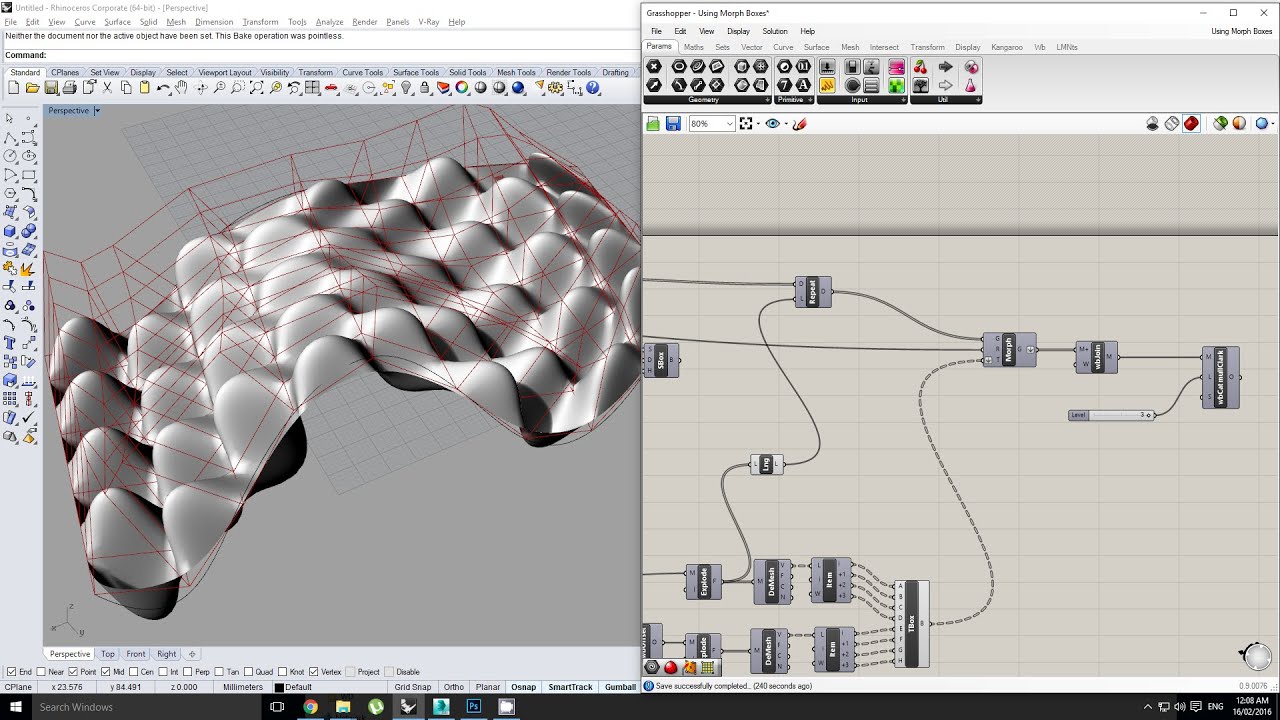Click the Pan hand tool in Rhino toolbar
Image resolution: width=1280 pixels, height=720 pixels.
pos(181,88)
